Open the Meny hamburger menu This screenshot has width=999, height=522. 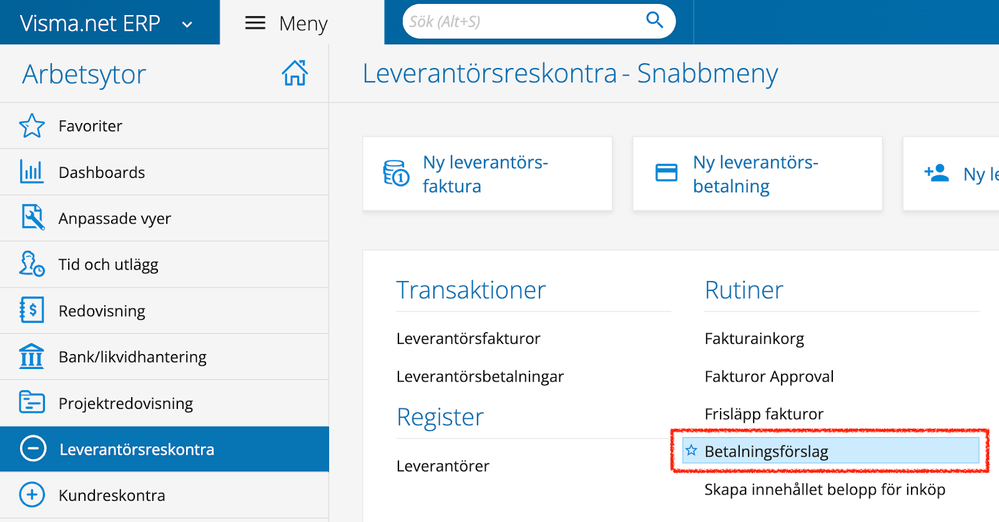pos(255,24)
